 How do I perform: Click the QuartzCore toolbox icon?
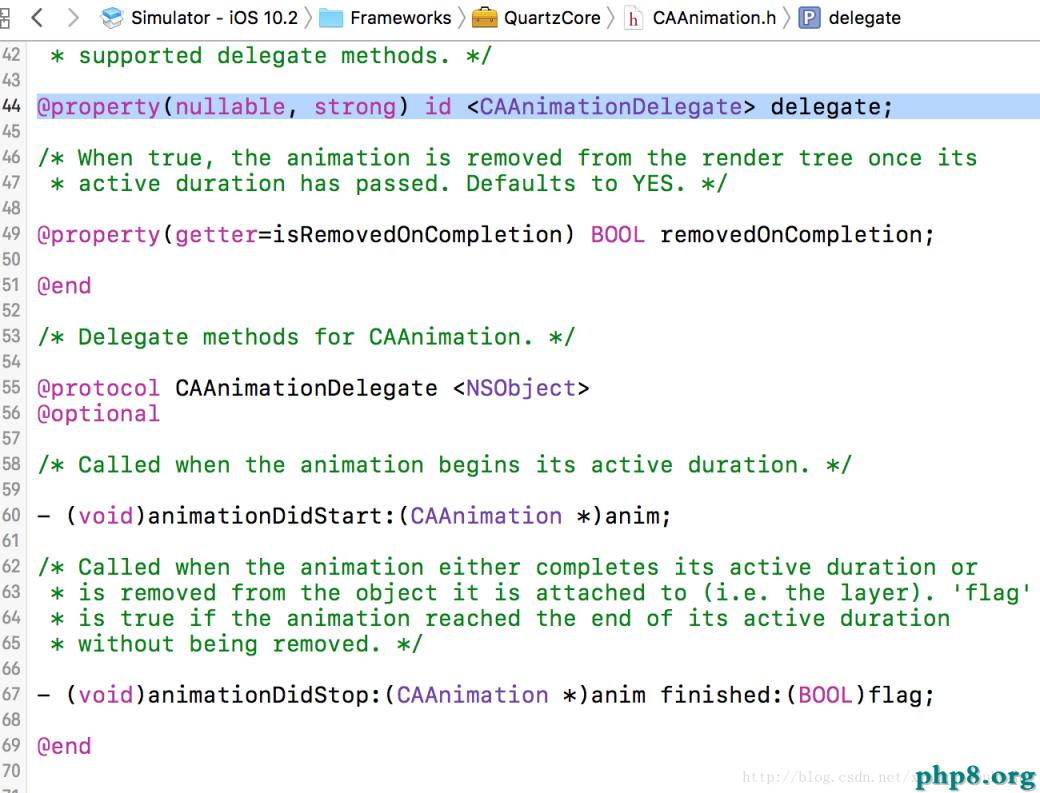point(486,17)
